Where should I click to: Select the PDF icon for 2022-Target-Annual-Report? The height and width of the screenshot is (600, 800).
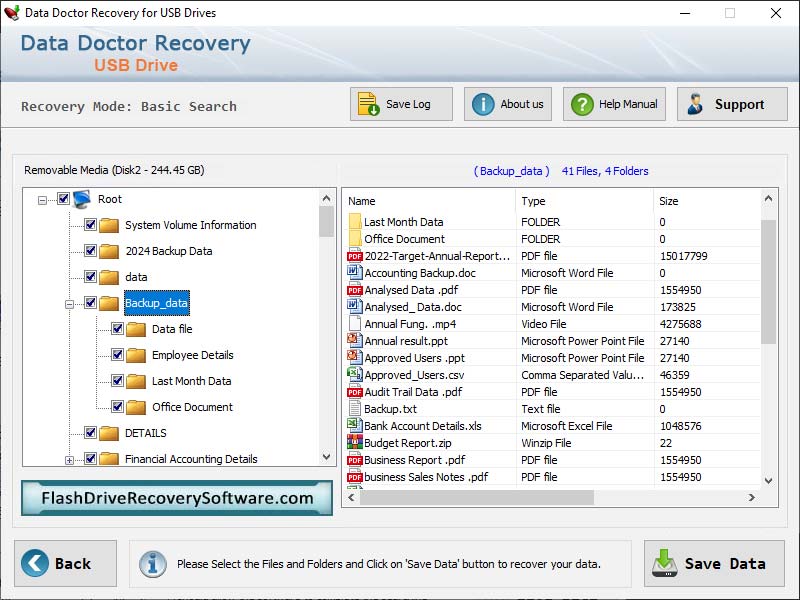(x=352, y=256)
